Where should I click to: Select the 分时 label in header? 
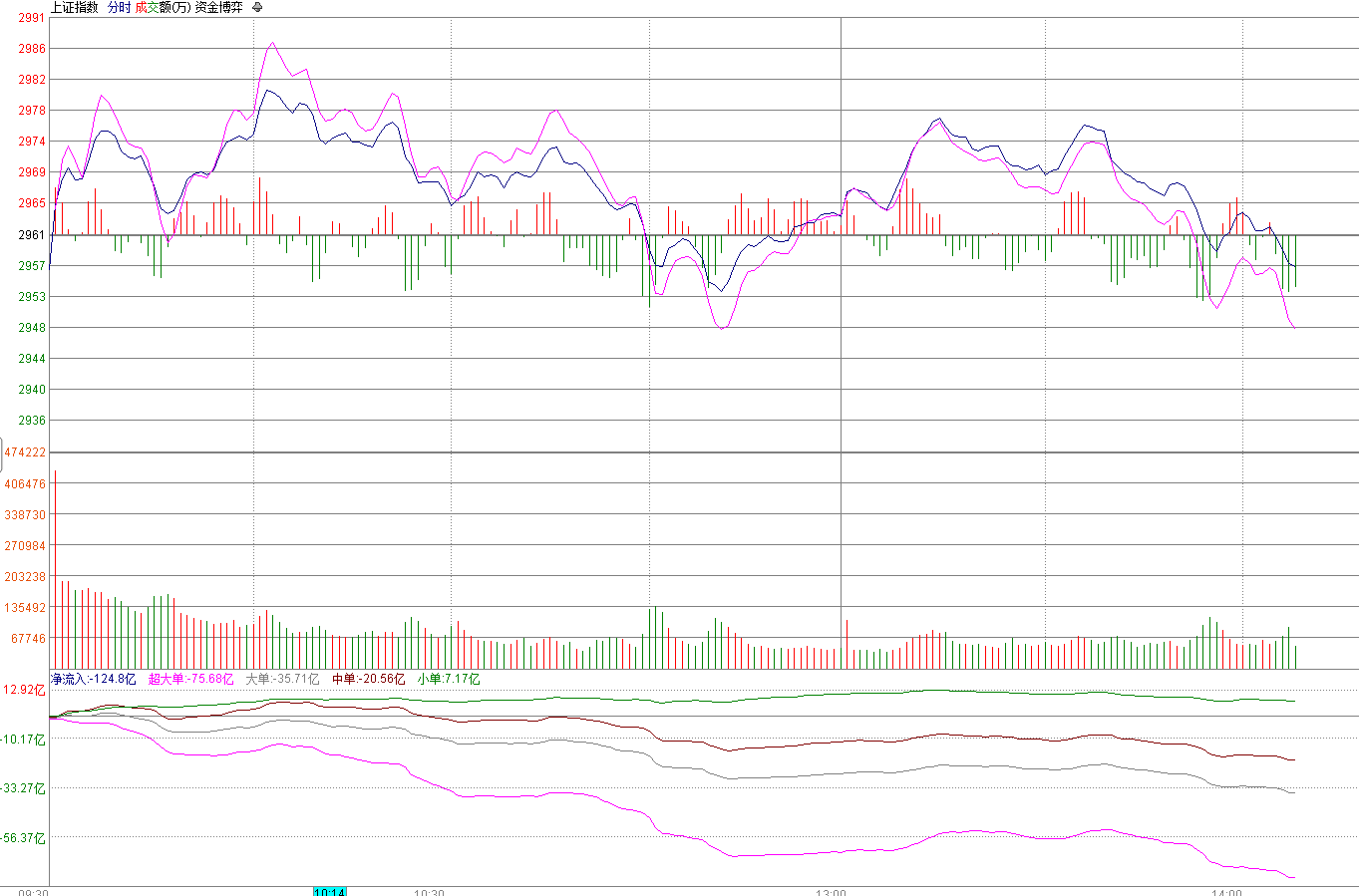(119, 7)
